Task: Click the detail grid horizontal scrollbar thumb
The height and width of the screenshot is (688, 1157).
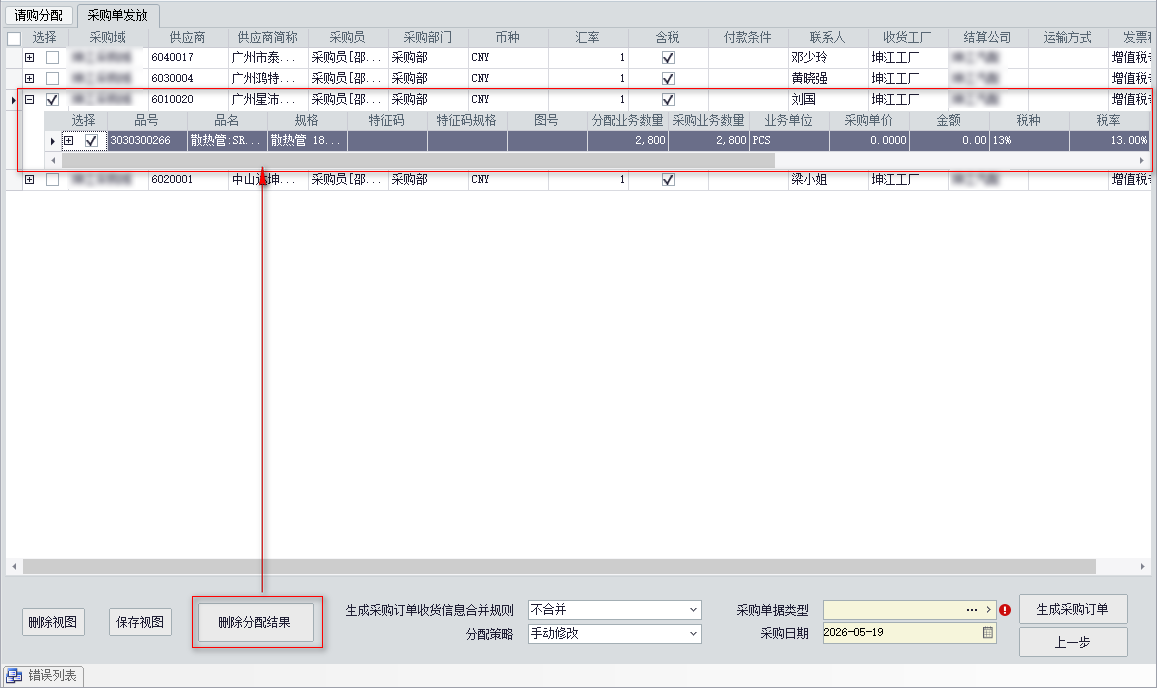Action: coord(418,160)
